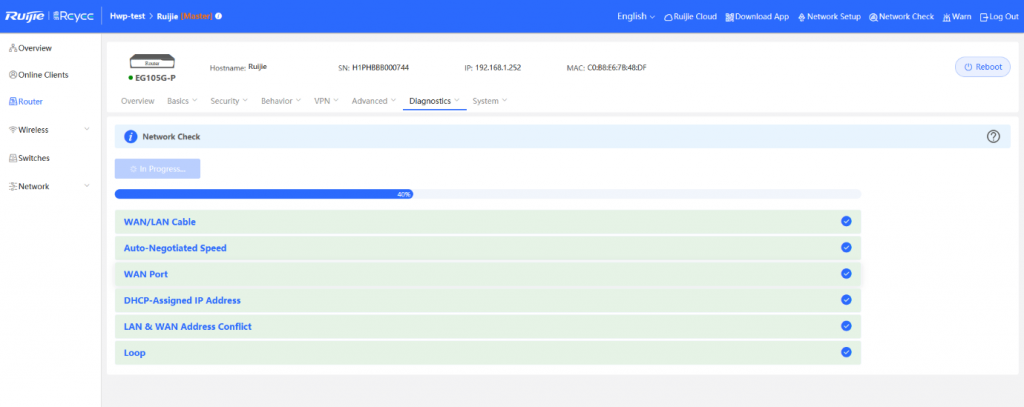
Task: Click the 40% progress bar
Action: point(487,194)
